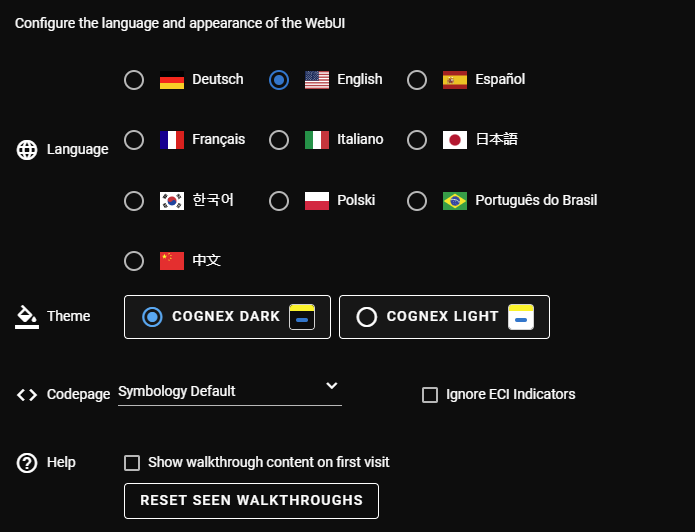The width and height of the screenshot is (695, 532).
Task: Click the Codepage dropdown chevron arrow
Action: click(x=332, y=386)
